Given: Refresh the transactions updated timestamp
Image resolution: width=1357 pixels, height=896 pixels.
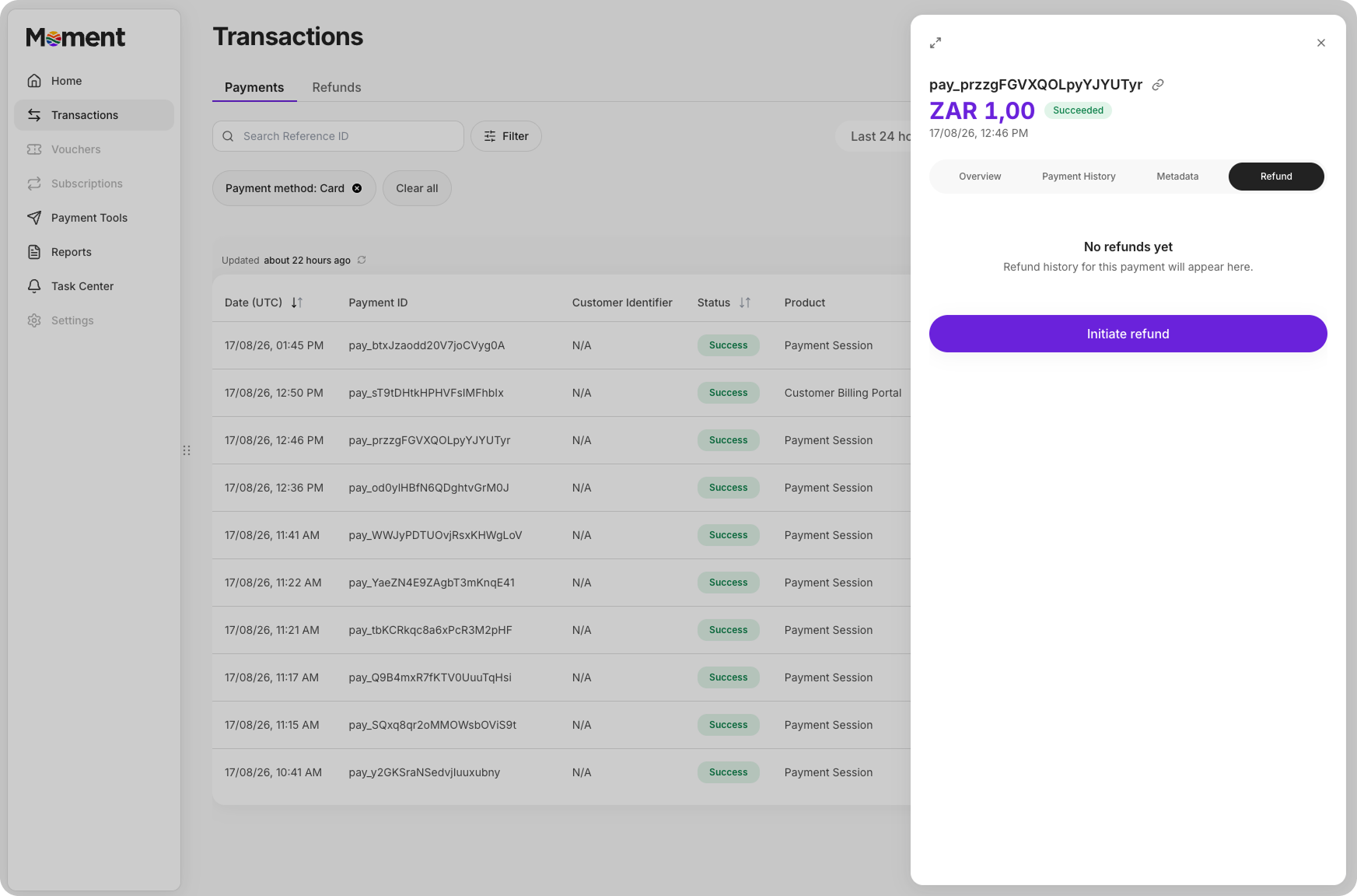Looking at the screenshot, I should pyautogui.click(x=362, y=260).
